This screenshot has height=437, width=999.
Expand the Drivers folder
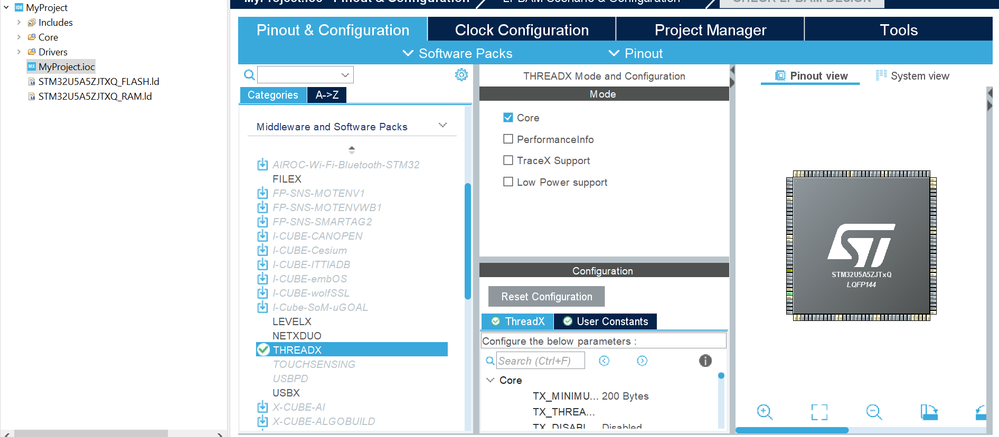18,52
